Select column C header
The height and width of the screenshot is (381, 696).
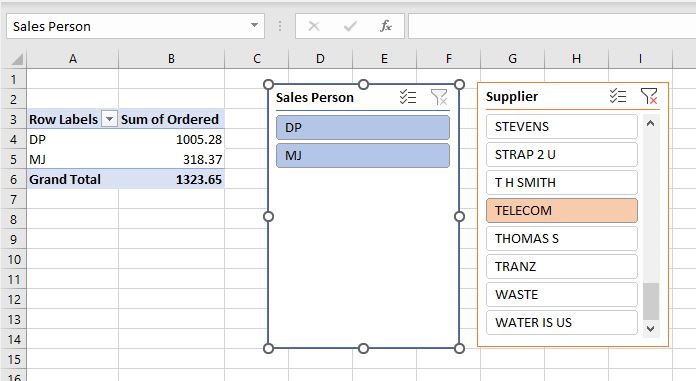tap(257, 59)
